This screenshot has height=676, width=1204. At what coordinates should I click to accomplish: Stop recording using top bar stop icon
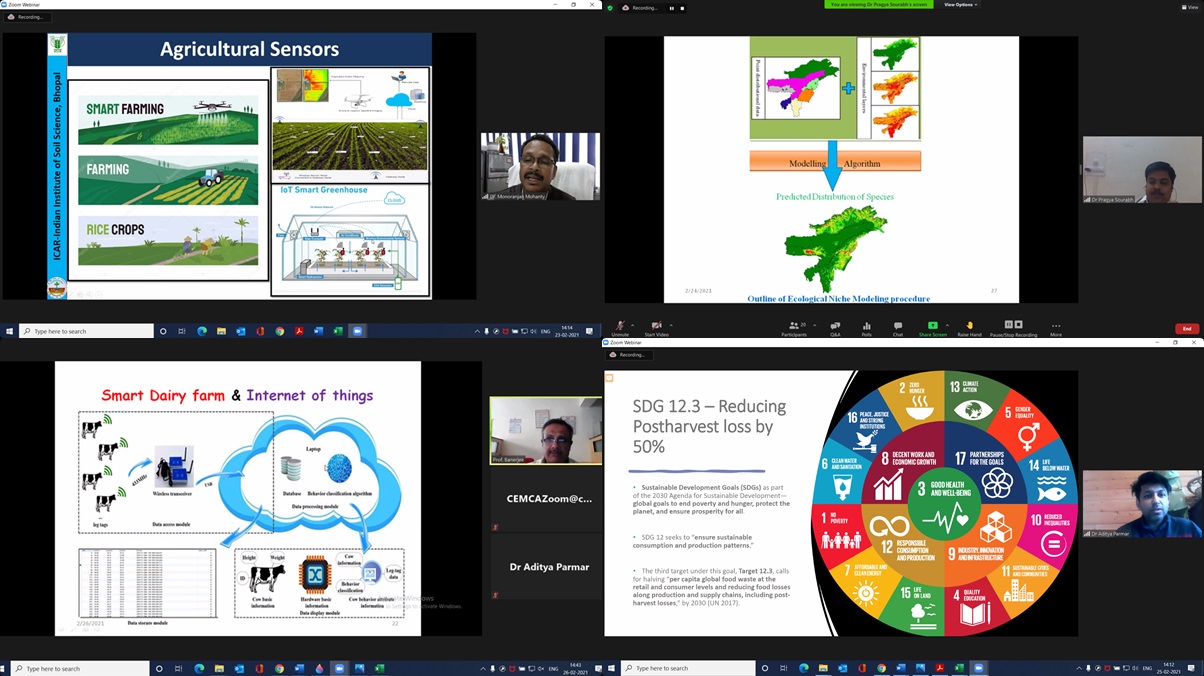(683, 8)
